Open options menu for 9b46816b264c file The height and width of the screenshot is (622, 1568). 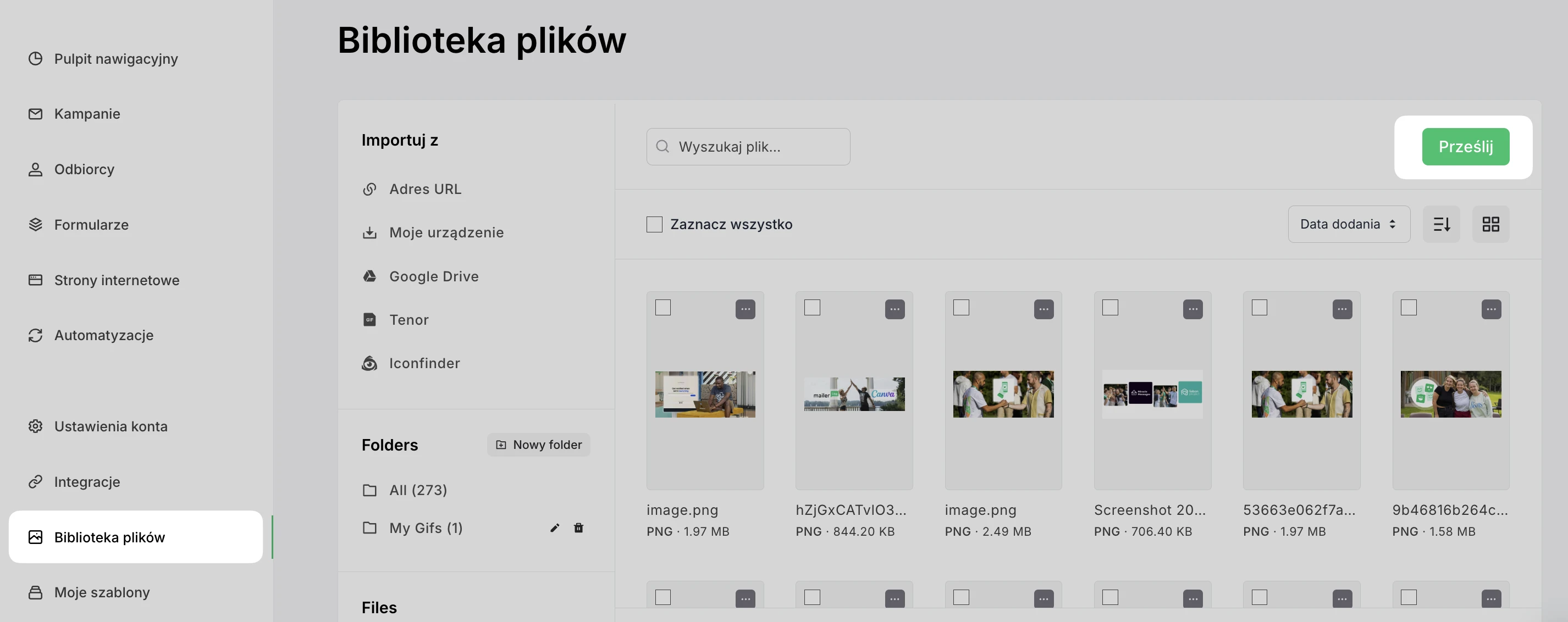pos(1490,309)
